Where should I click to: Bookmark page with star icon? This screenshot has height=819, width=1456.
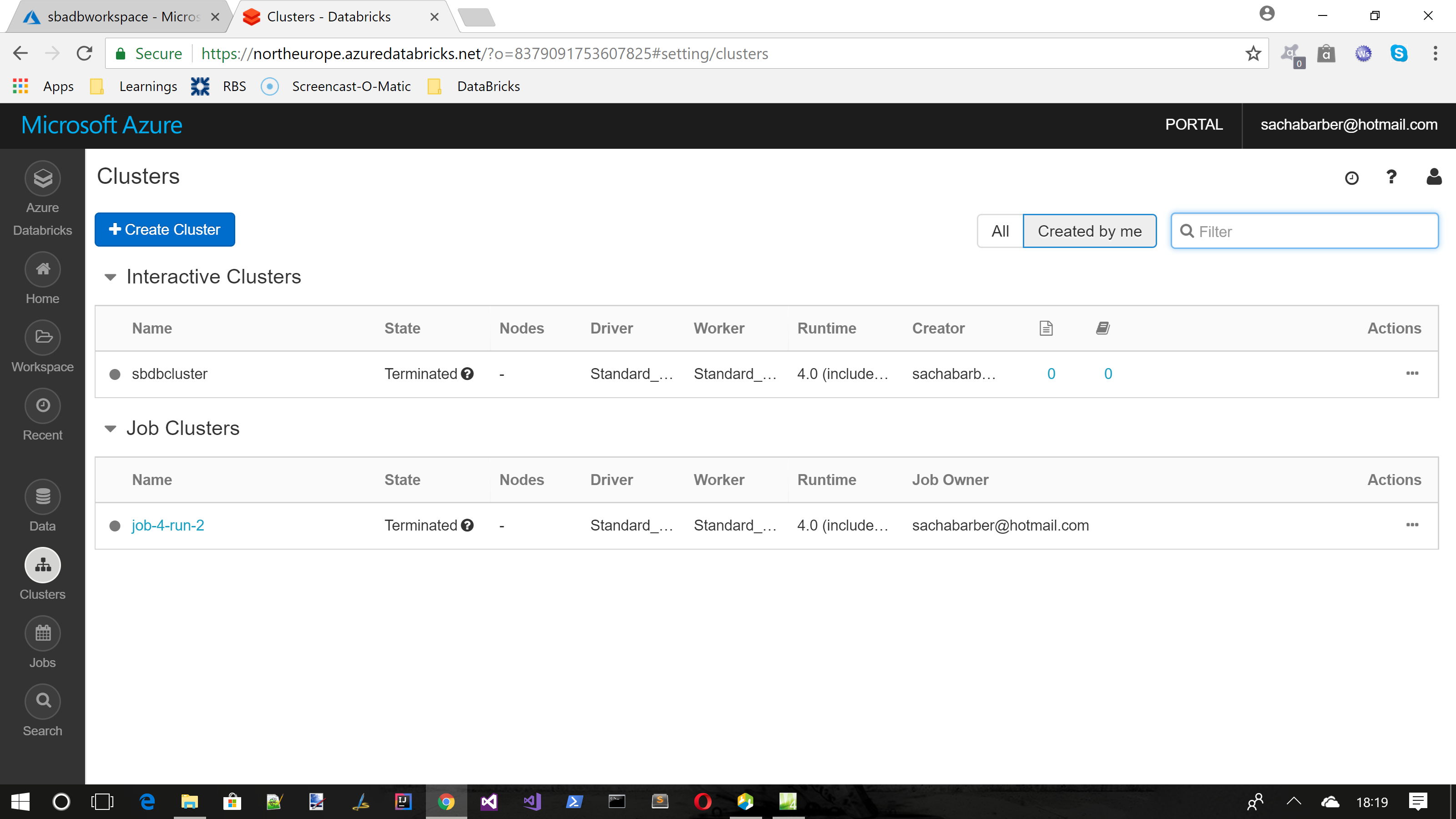point(1253,54)
